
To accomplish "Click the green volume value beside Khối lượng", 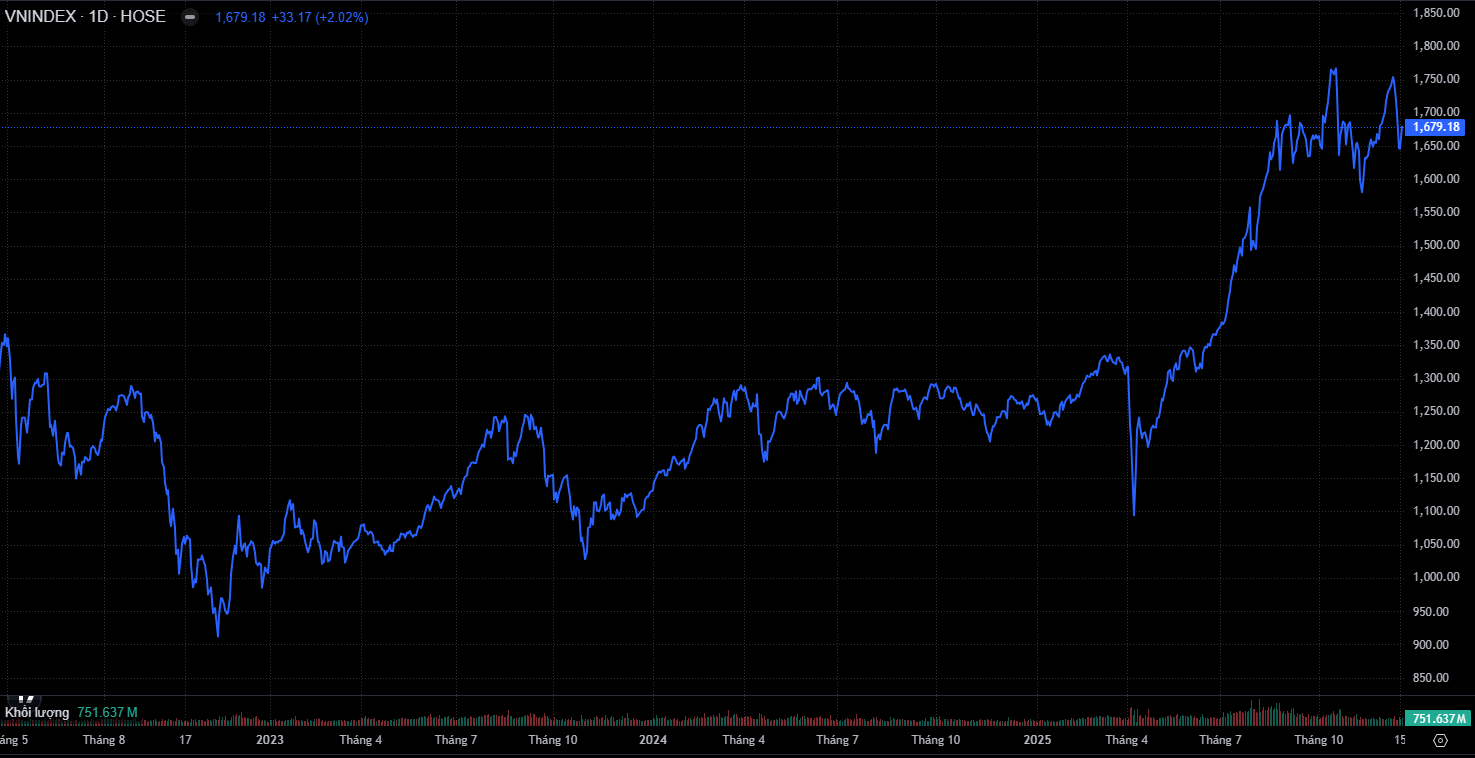I will point(107,713).
